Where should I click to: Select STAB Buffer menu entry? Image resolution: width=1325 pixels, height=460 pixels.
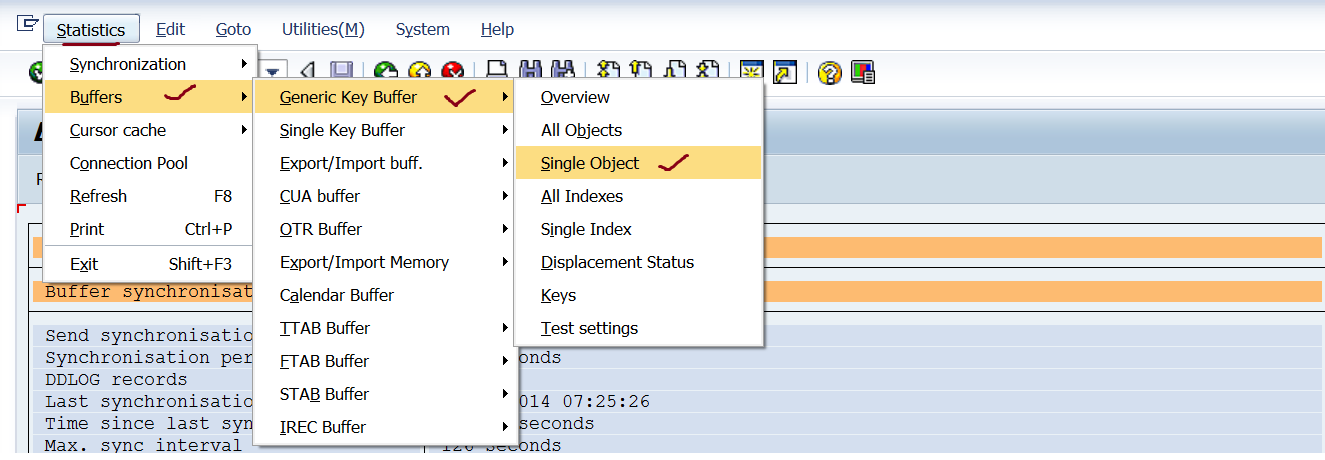[385, 394]
